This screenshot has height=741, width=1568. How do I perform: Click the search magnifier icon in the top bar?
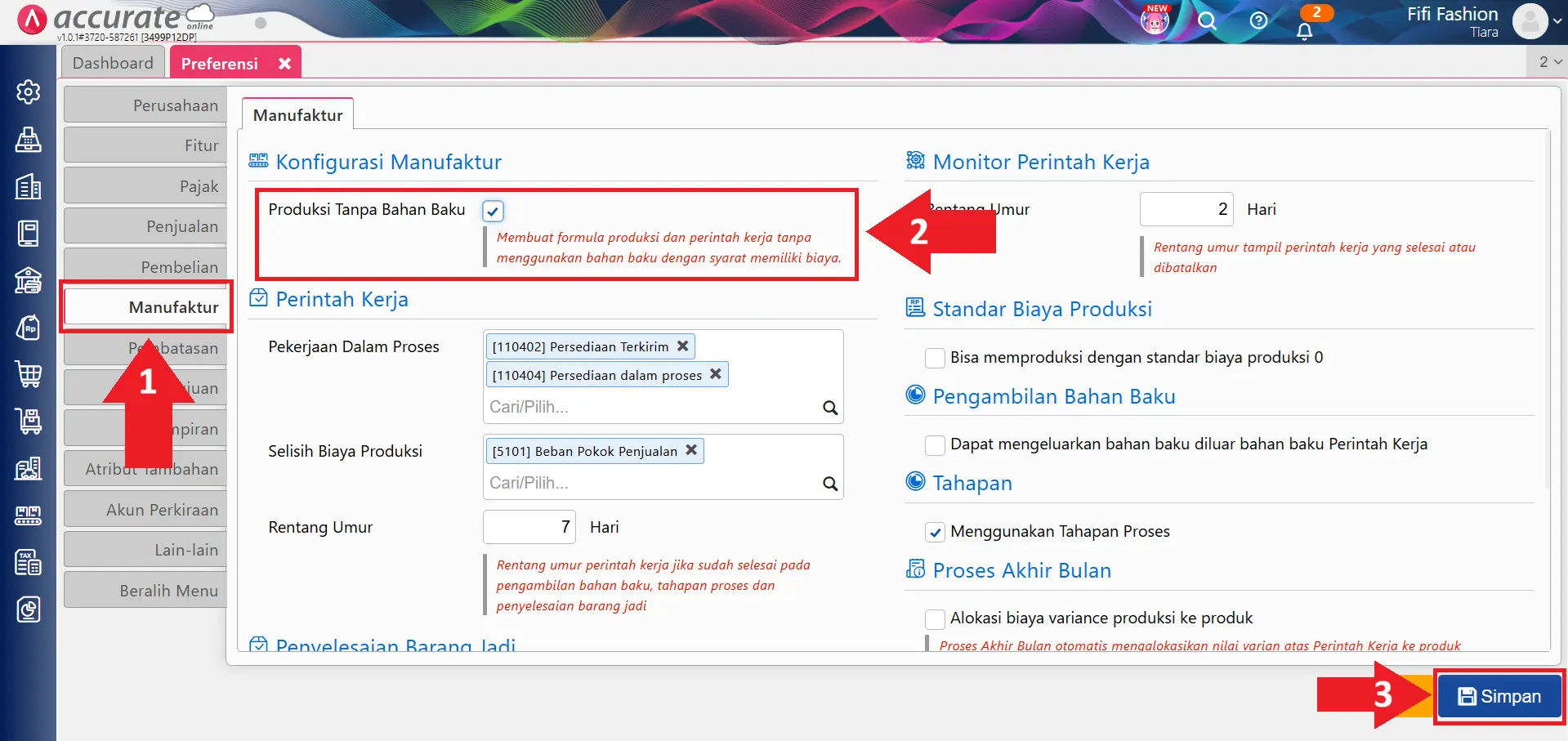[1206, 22]
